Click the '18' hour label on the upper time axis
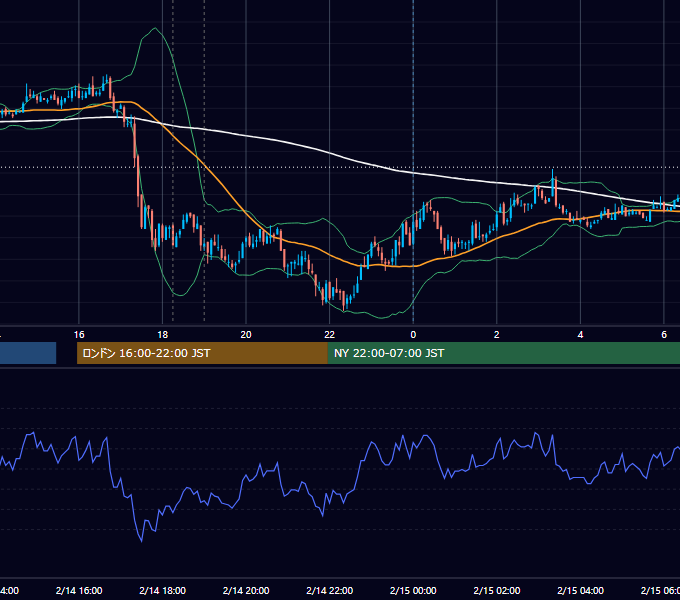This screenshot has height=600, width=680. [x=163, y=335]
